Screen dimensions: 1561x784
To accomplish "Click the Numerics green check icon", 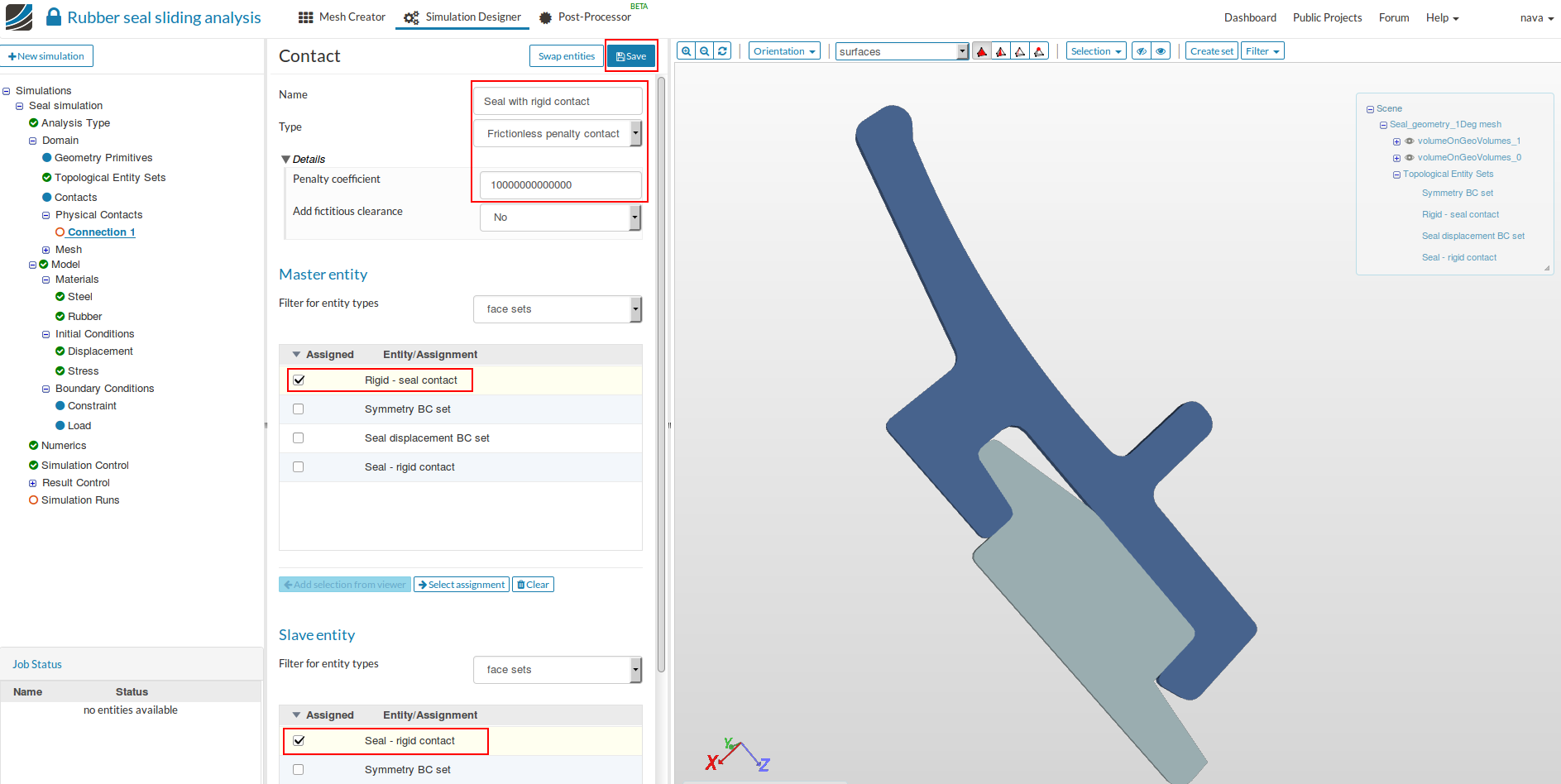I will [34, 446].
